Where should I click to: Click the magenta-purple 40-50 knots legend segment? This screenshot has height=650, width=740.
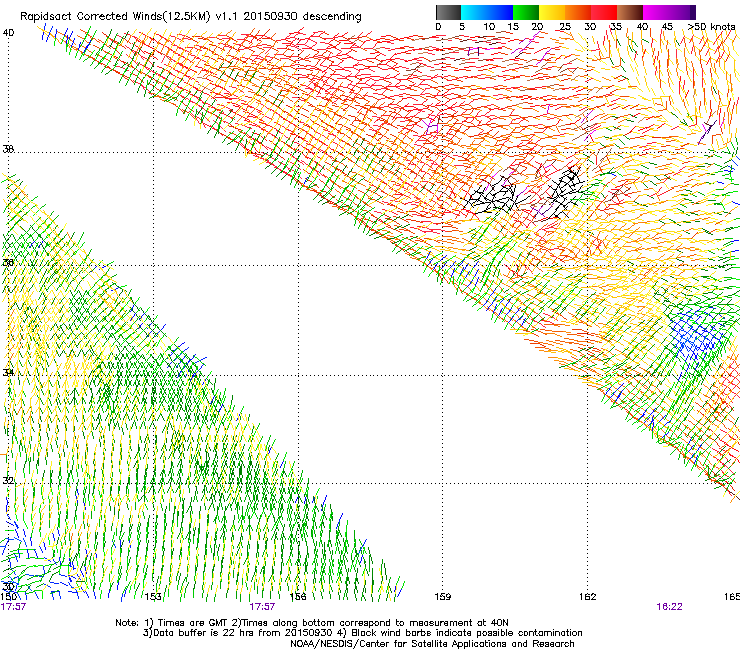(x=669, y=12)
